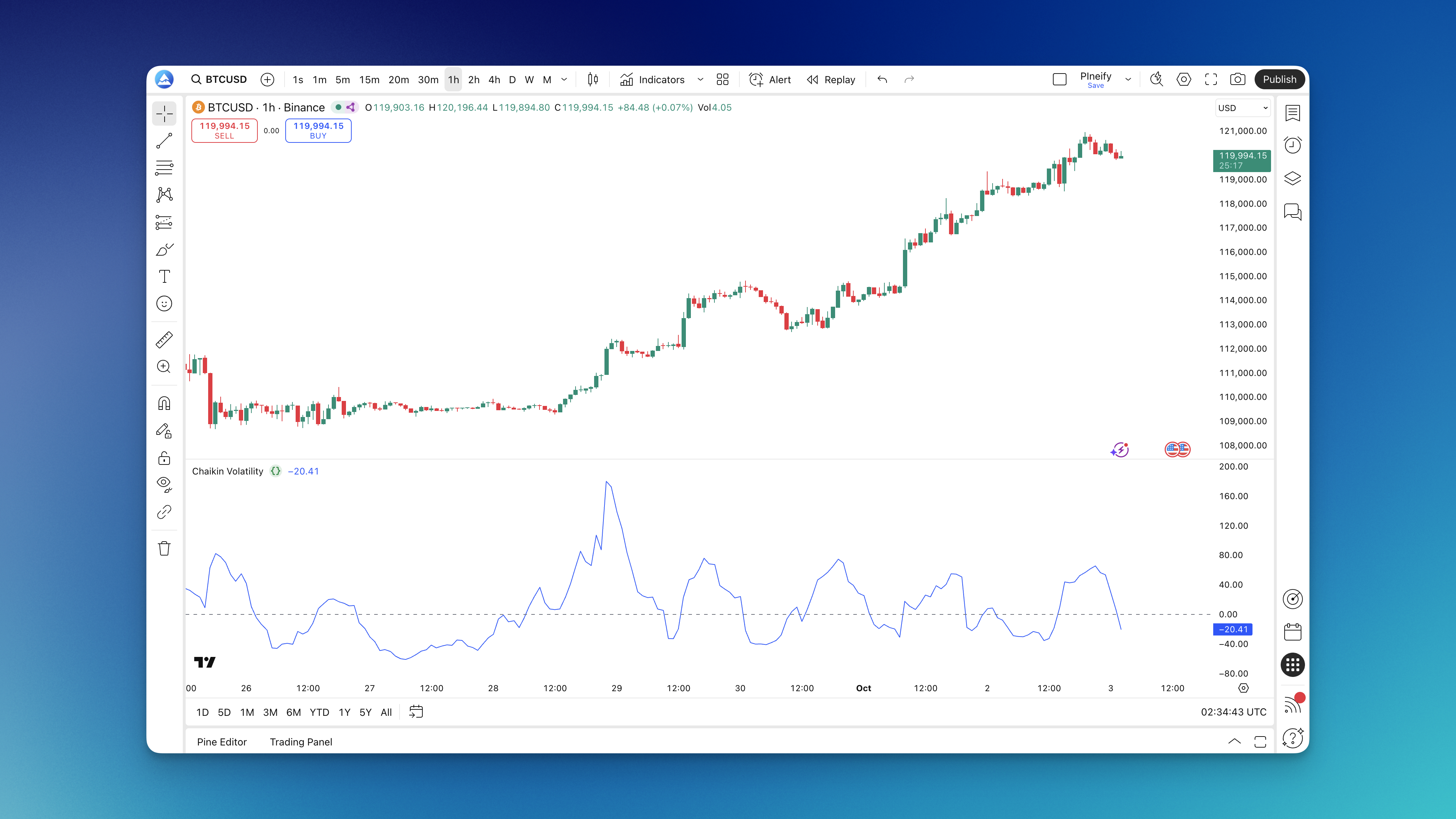Open the Alerts panel clock icon

coord(1292,146)
